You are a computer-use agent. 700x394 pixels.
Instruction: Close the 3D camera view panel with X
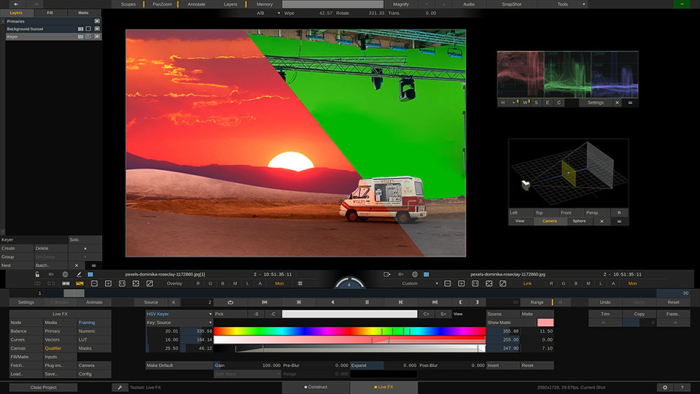click(602, 221)
